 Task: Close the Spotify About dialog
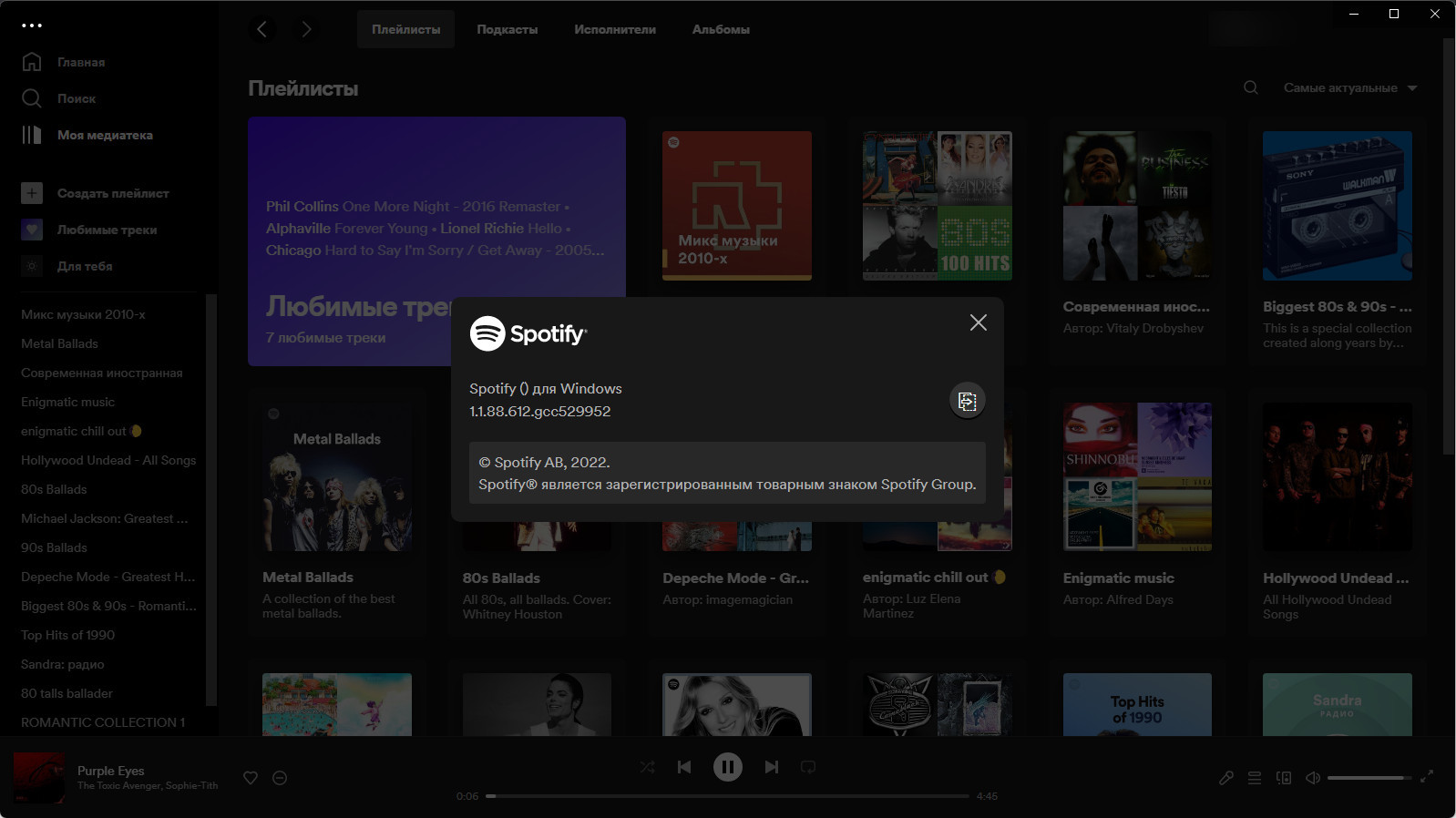[979, 322]
